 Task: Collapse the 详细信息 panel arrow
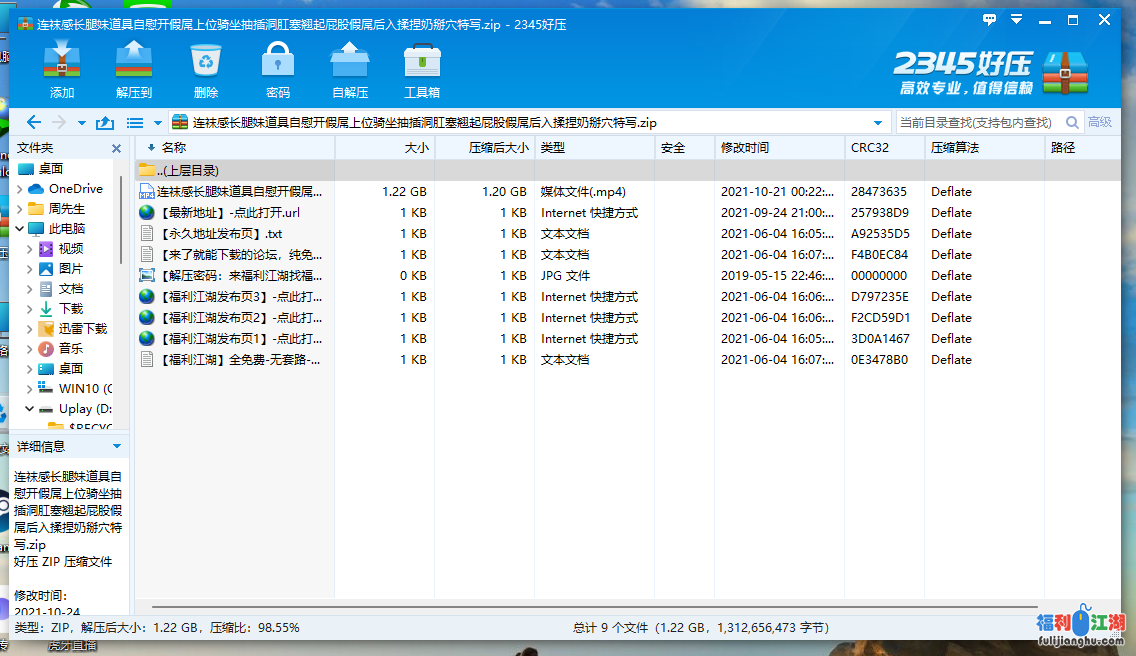(x=117, y=446)
